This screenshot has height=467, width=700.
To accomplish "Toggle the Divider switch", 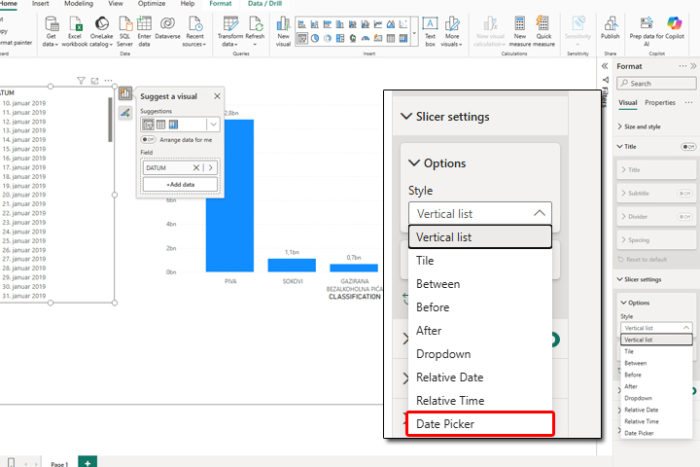I will 684,217.
